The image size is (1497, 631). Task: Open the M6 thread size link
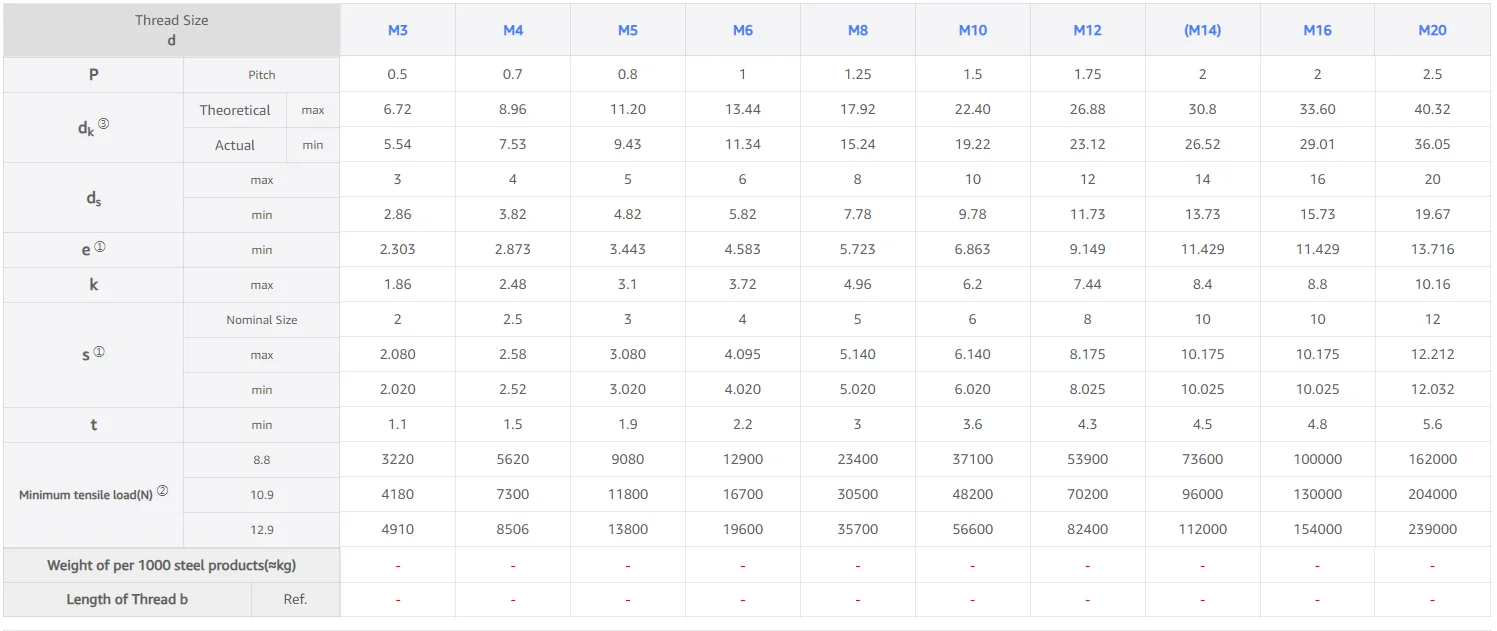[x=743, y=30]
